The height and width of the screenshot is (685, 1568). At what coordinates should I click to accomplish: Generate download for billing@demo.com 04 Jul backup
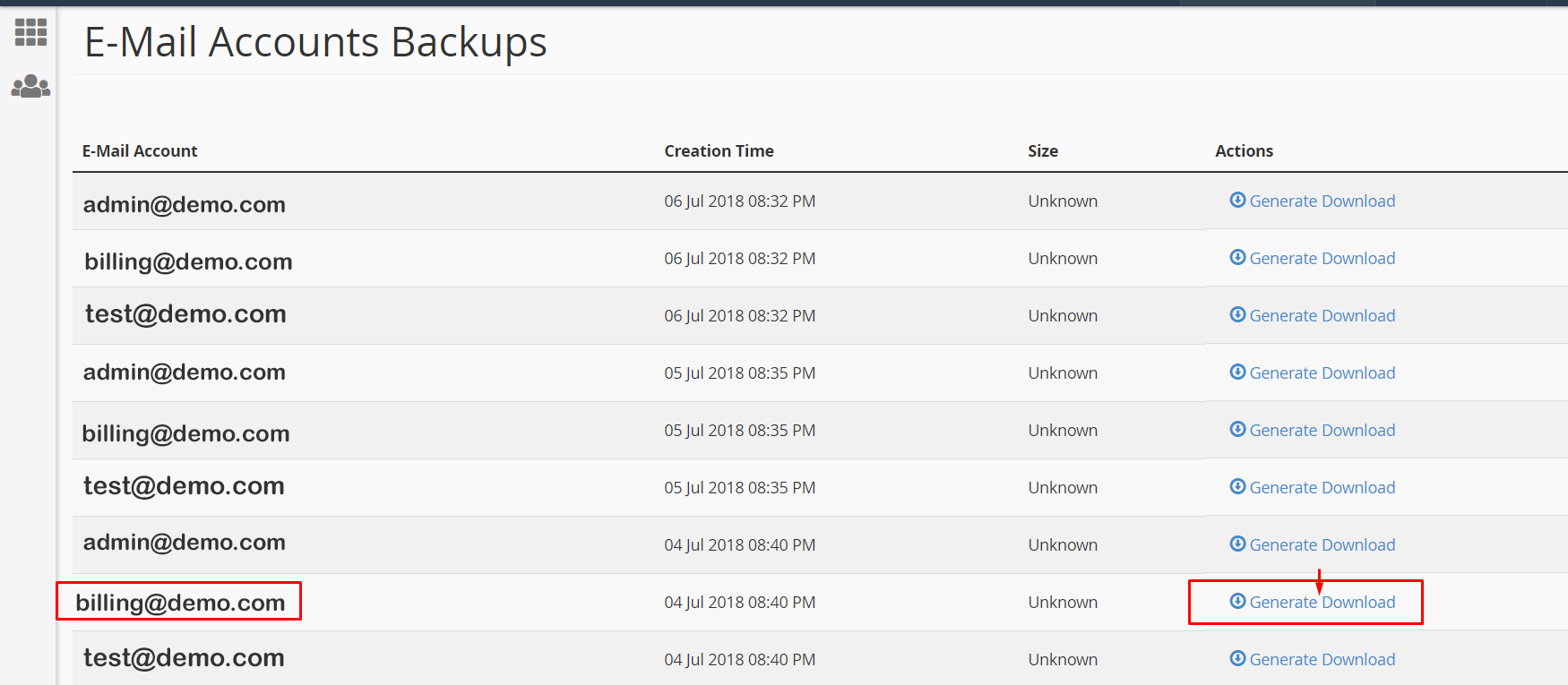coord(1322,603)
